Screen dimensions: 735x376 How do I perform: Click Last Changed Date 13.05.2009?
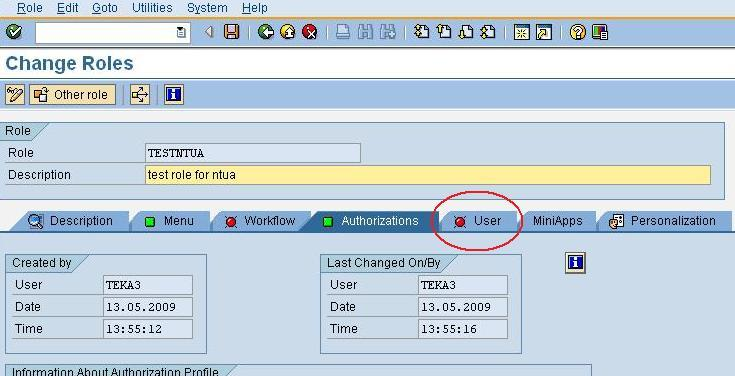463,307
